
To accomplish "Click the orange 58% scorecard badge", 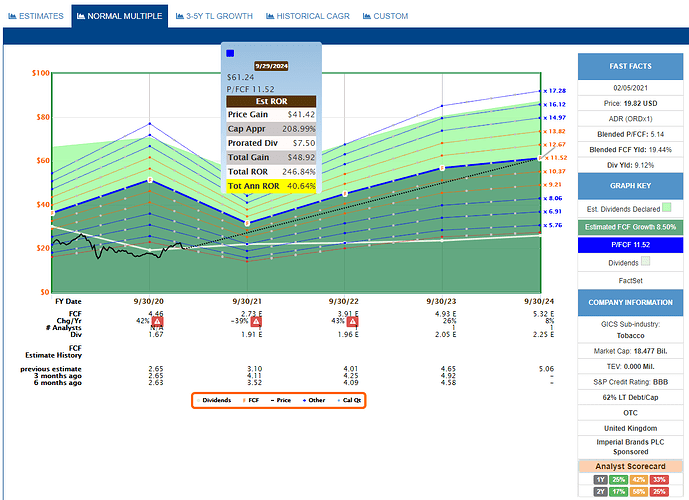I will pos(638,492).
